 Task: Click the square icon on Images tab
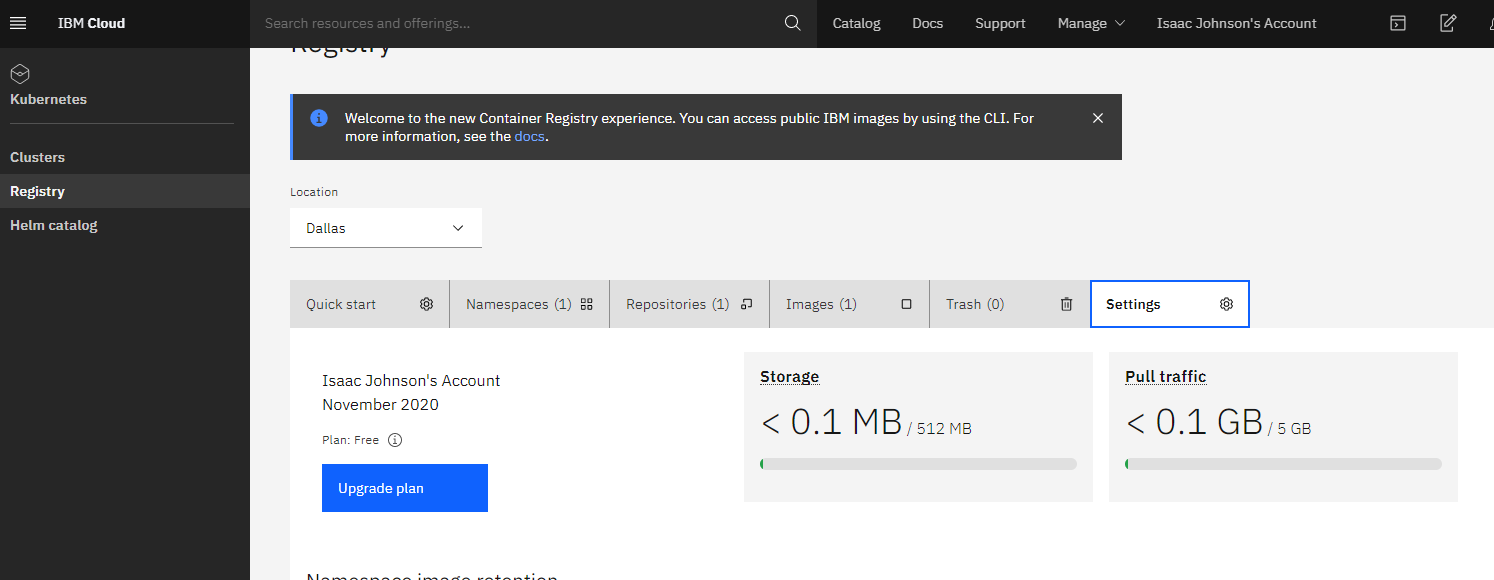point(907,304)
